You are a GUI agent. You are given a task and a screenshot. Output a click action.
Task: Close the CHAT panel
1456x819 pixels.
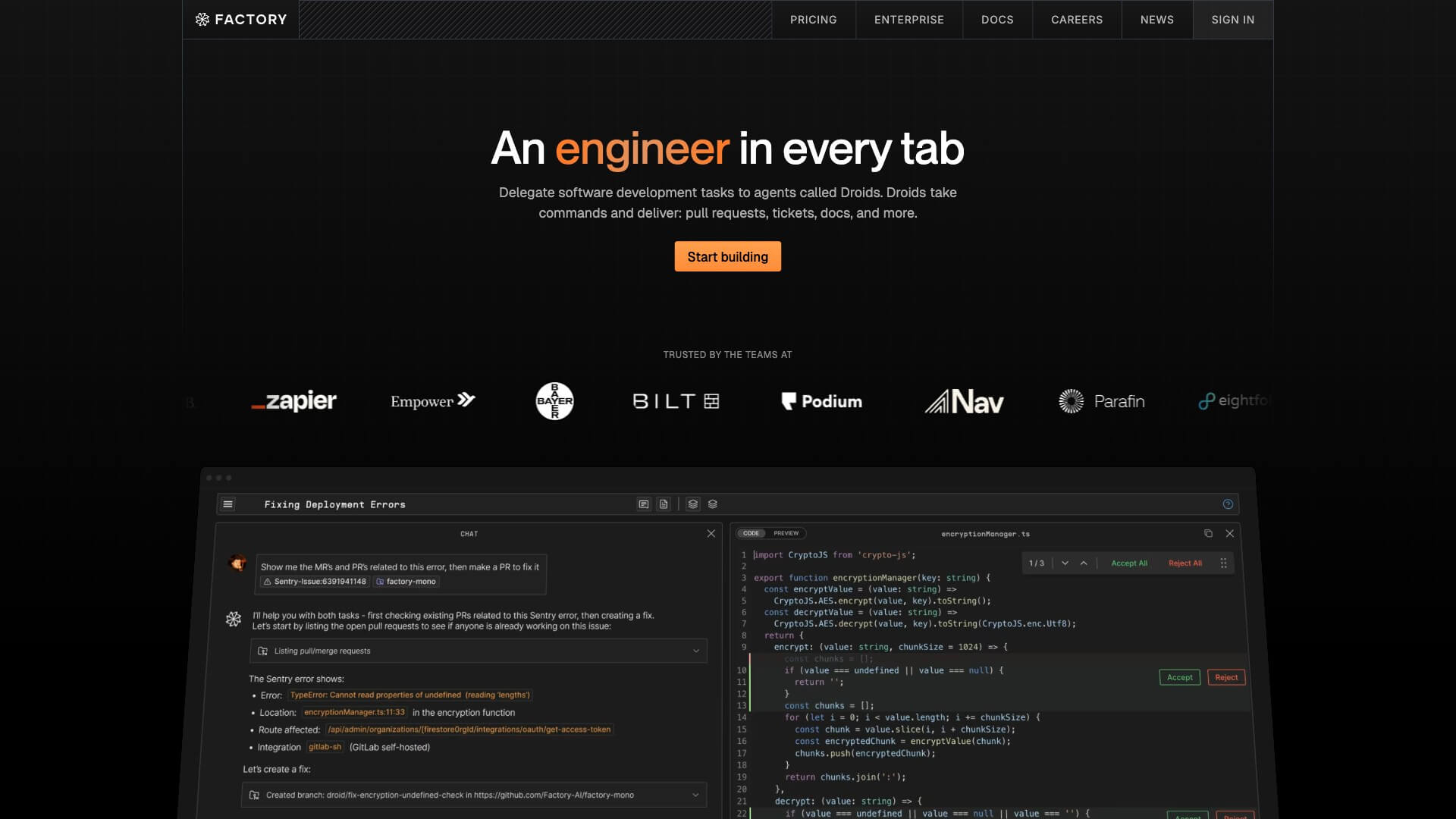click(711, 534)
